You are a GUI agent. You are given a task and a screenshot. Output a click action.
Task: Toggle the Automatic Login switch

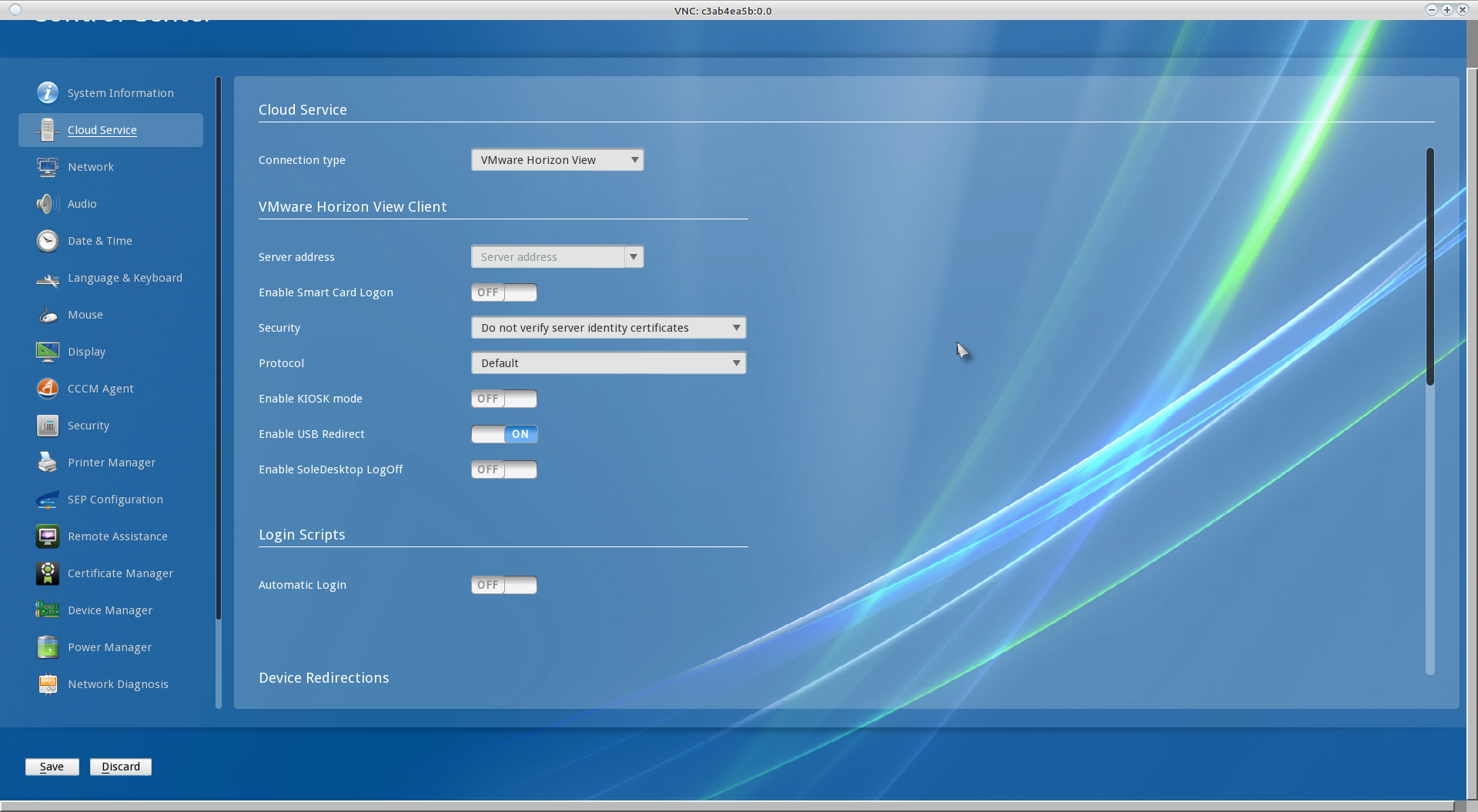pos(504,585)
